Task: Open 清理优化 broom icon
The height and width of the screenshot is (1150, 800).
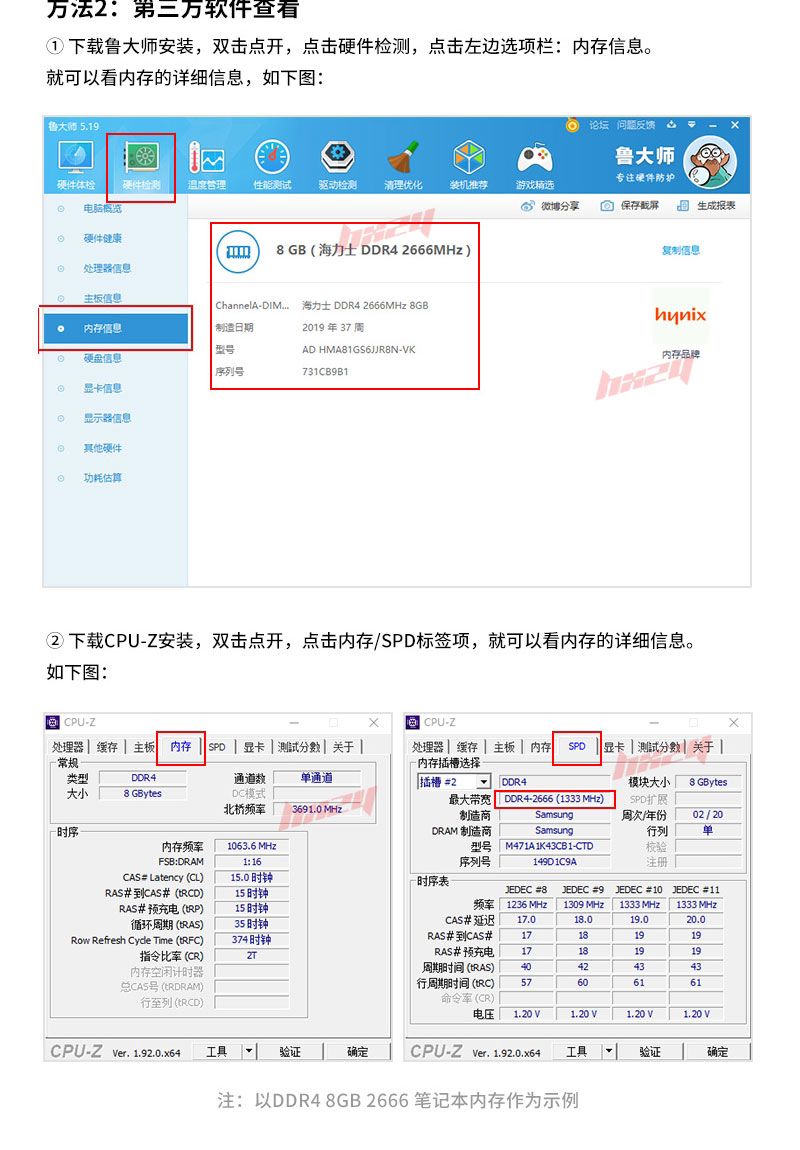Action: click(x=403, y=165)
